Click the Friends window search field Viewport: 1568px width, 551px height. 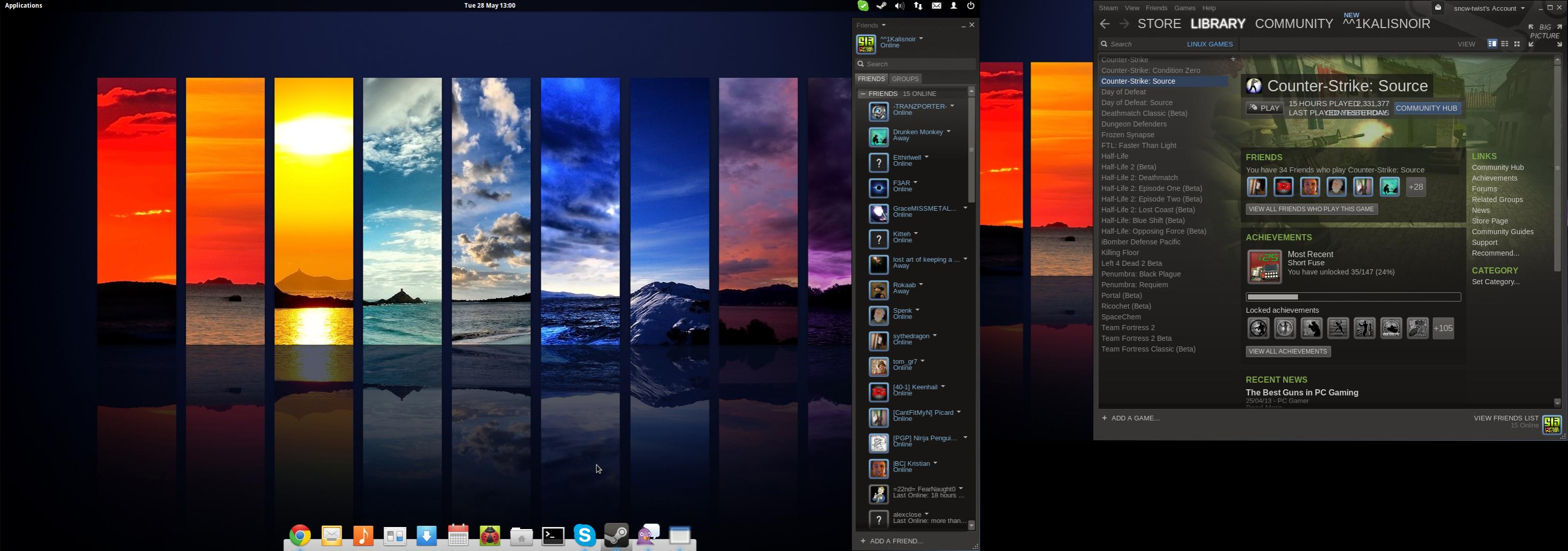click(x=915, y=64)
